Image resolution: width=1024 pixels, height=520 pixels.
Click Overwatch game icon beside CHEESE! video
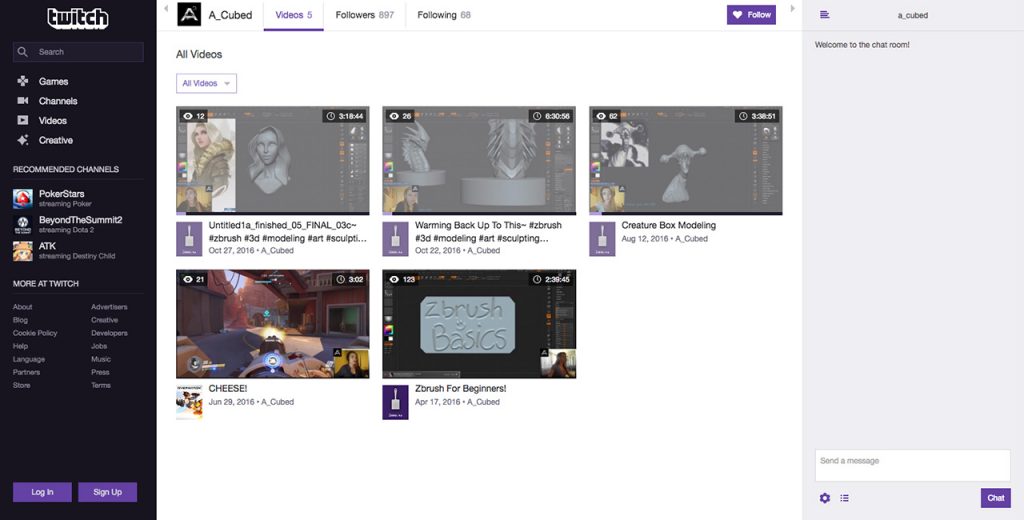[x=189, y=402]
